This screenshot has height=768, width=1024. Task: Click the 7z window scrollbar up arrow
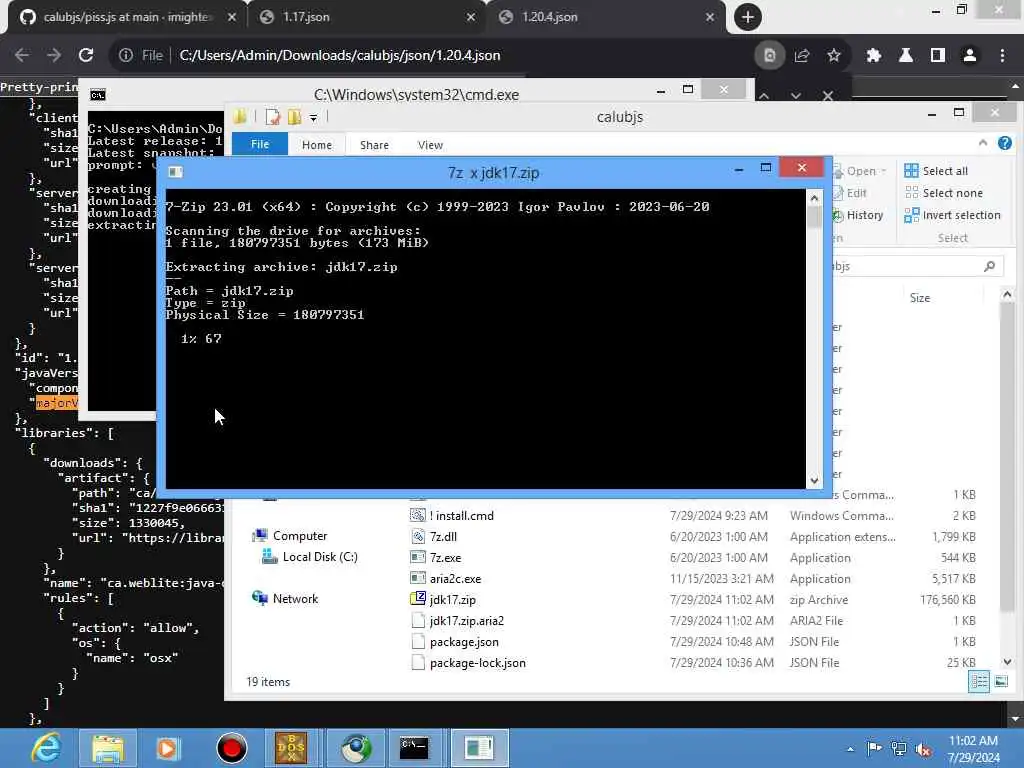click(814, 198)
